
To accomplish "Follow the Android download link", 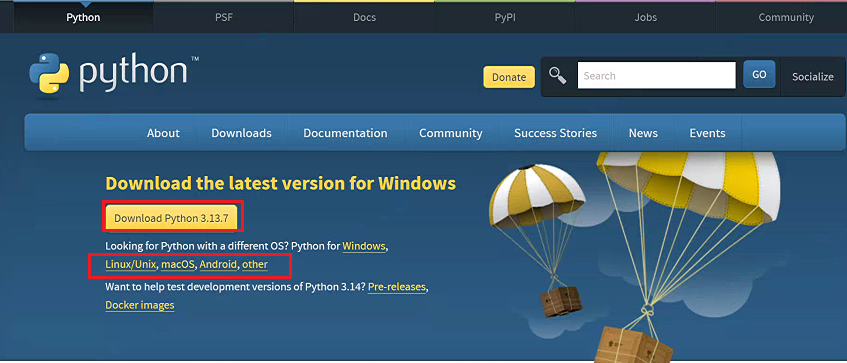I will coord(218,265).
